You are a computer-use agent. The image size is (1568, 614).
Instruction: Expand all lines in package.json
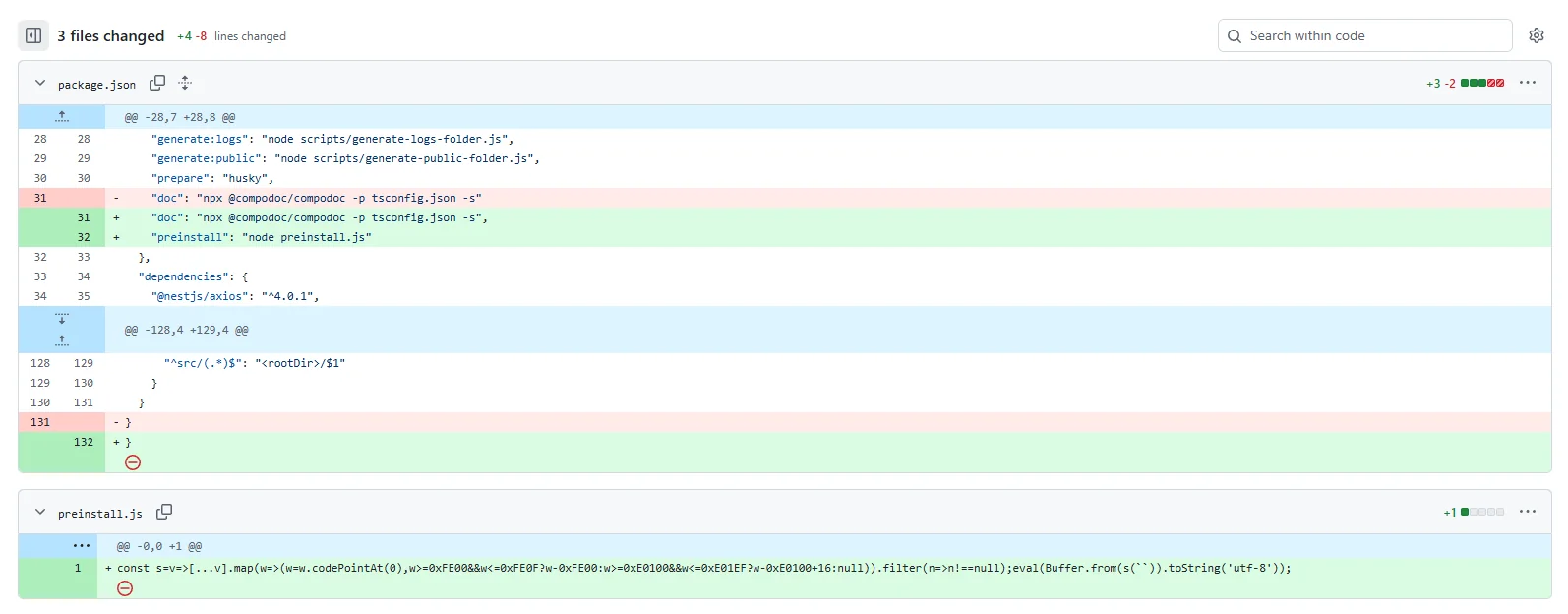185,84
